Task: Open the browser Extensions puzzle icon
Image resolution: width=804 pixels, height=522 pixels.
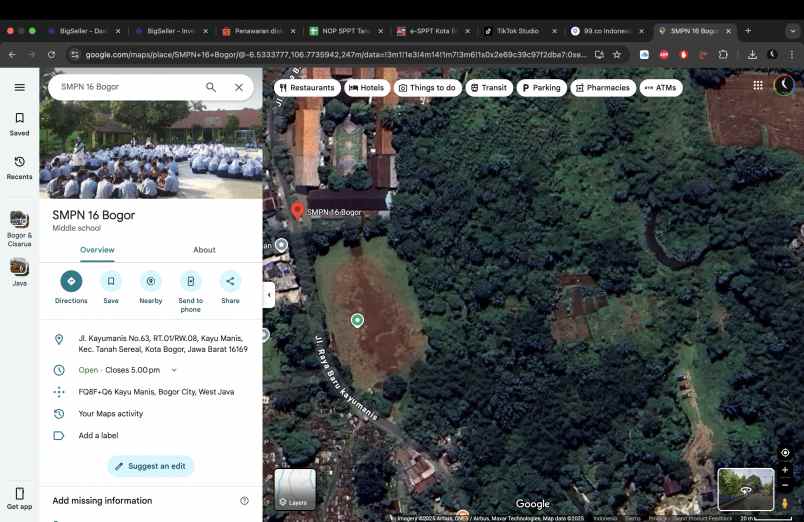Action: pos(723,54)
